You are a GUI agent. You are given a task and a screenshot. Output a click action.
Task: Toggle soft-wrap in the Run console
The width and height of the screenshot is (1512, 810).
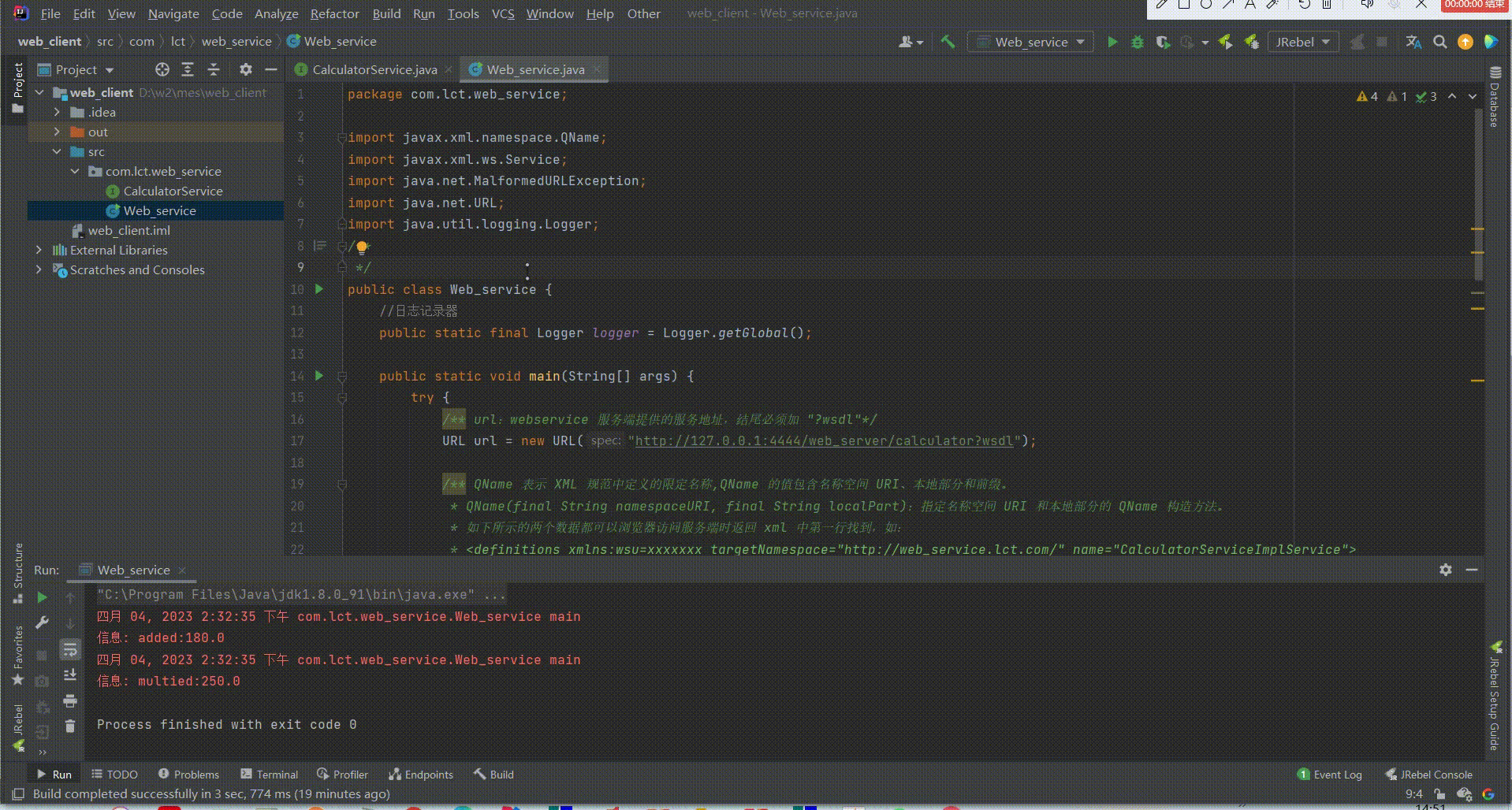[x=70, y=649]
